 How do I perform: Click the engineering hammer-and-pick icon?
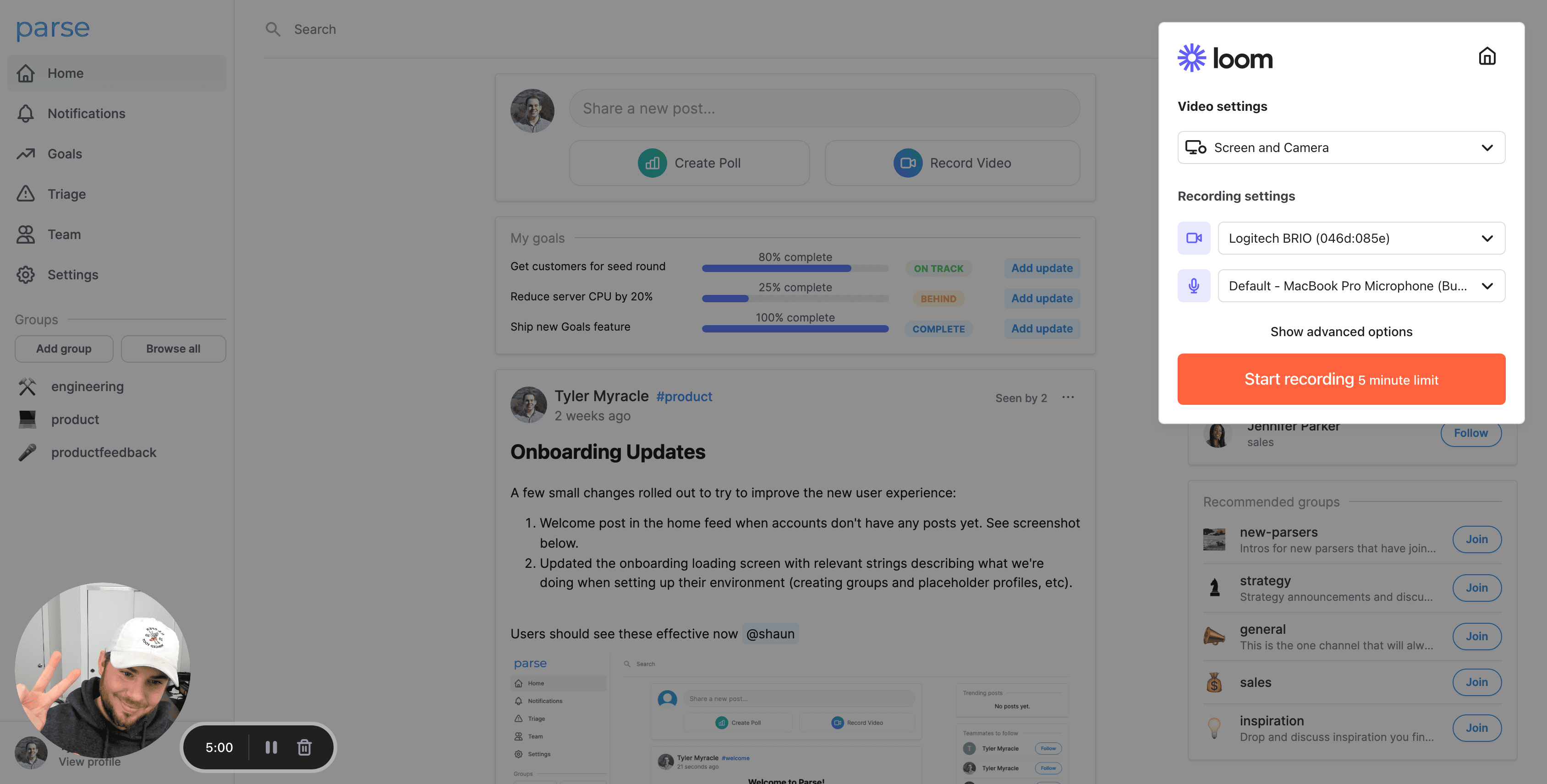click(27, 387)
